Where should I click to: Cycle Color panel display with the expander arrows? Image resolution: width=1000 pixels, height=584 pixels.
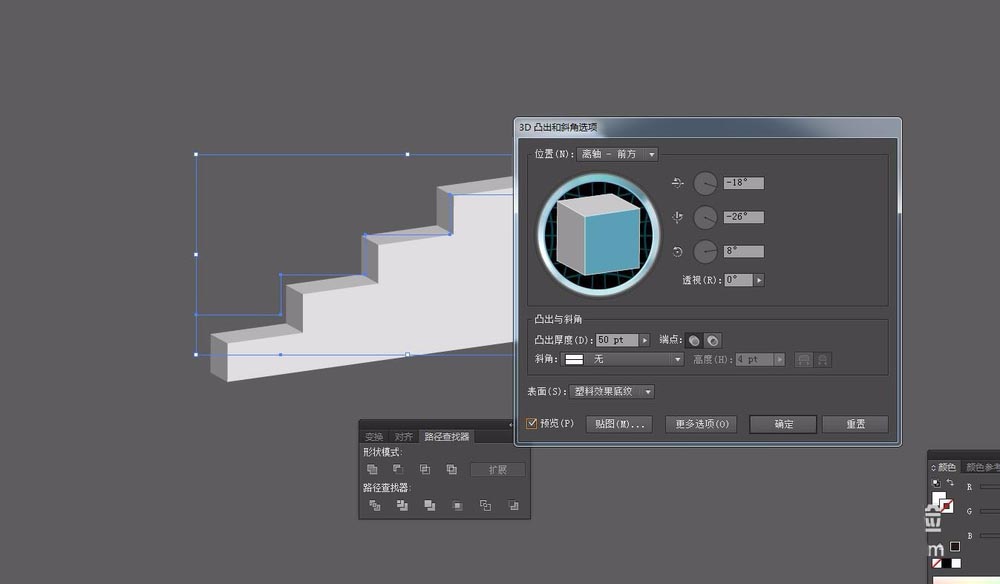934,468
